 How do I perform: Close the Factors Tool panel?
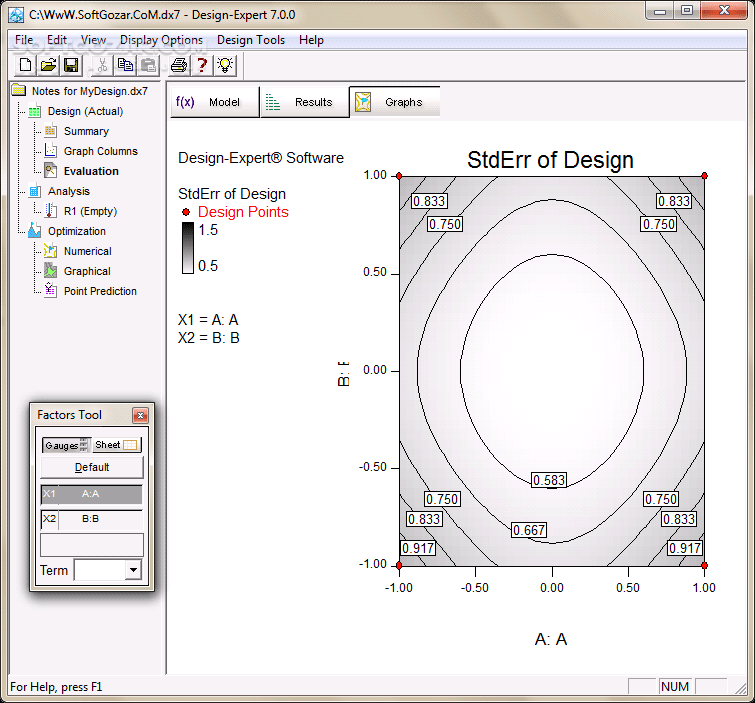pyautogui.click(x=140, y=415)
